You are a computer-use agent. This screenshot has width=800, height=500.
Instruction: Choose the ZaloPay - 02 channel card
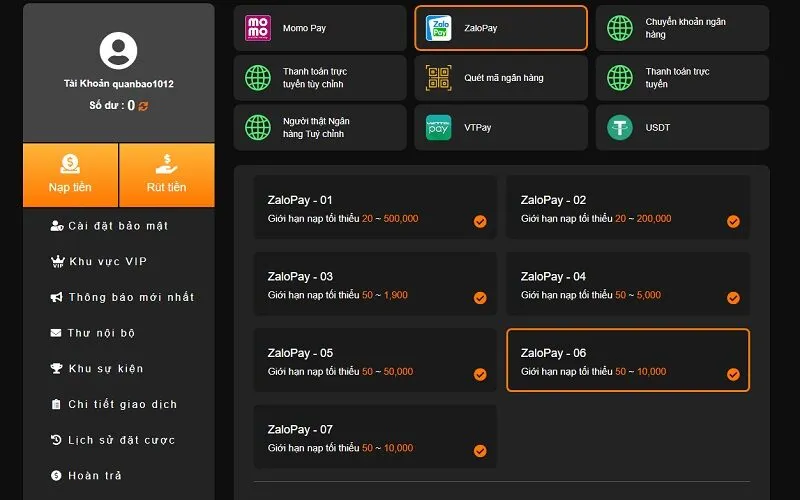point(627,208)
